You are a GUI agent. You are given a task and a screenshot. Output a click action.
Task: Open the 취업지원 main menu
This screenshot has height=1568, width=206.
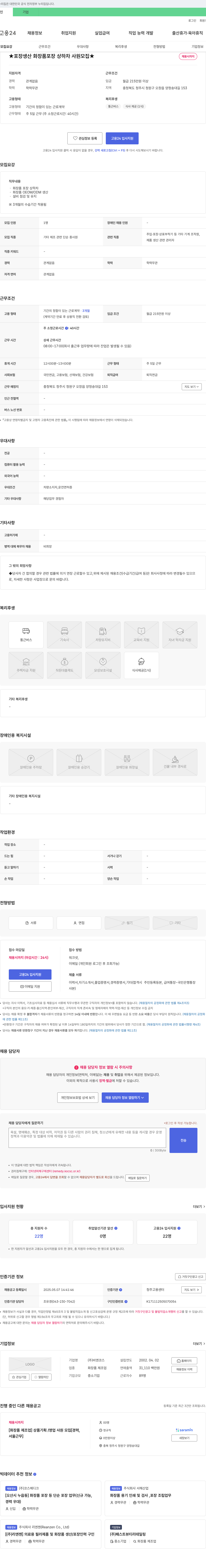pyautogui.click(x=68, y=33)
